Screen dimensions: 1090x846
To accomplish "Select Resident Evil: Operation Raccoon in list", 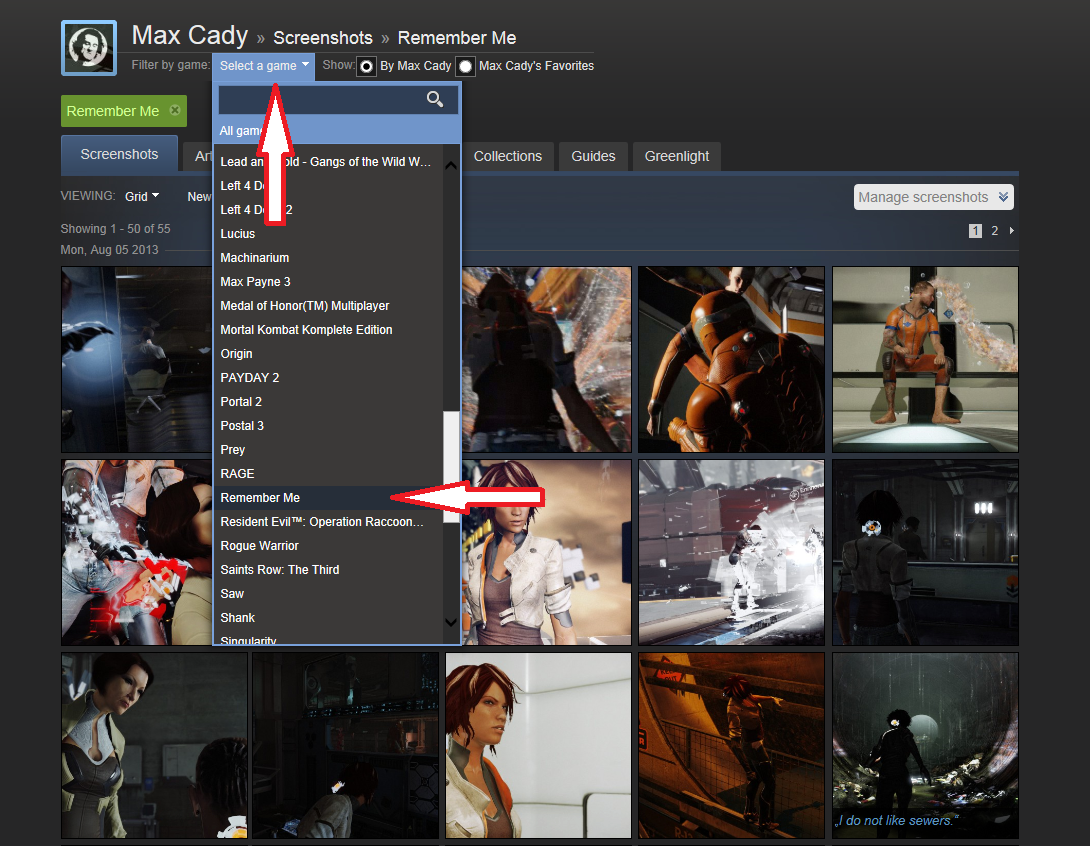I will click(328, 521).
